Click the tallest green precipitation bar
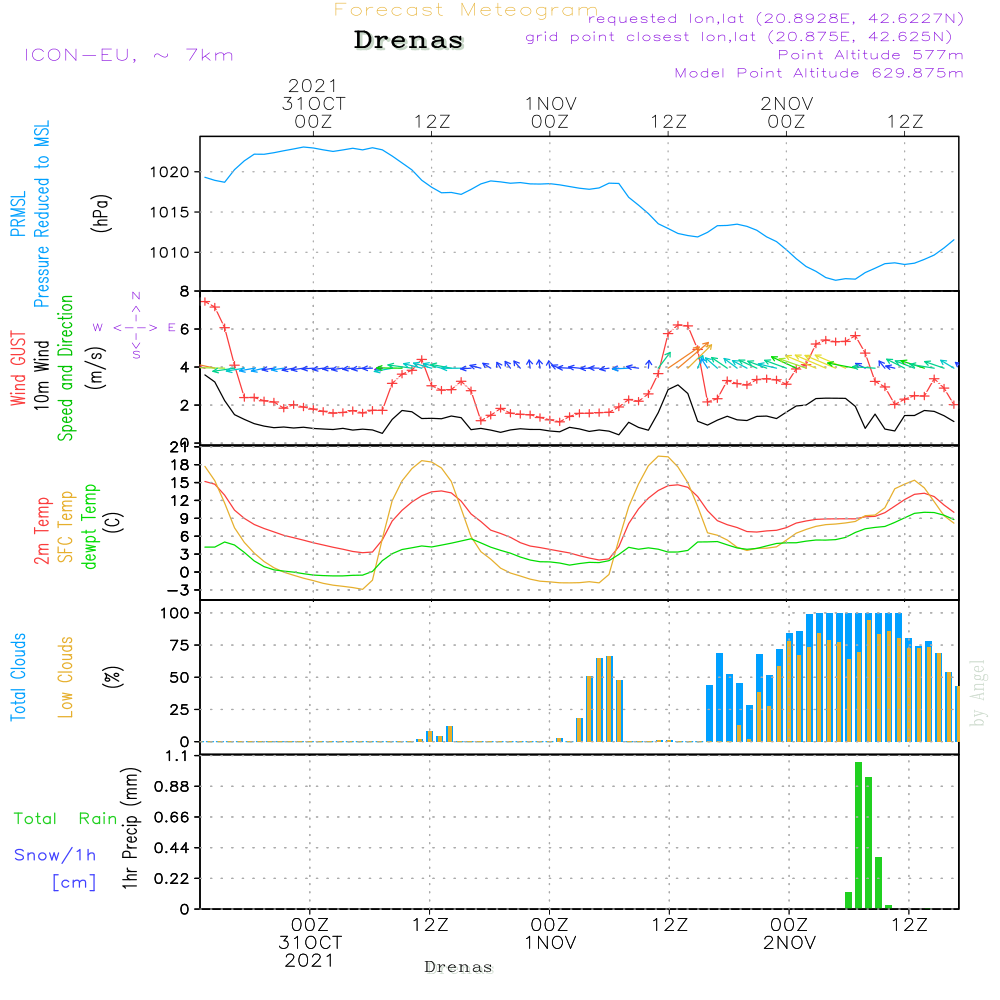The height and width of the screenshot is (1000, 1000). click(x=858, y=835)
